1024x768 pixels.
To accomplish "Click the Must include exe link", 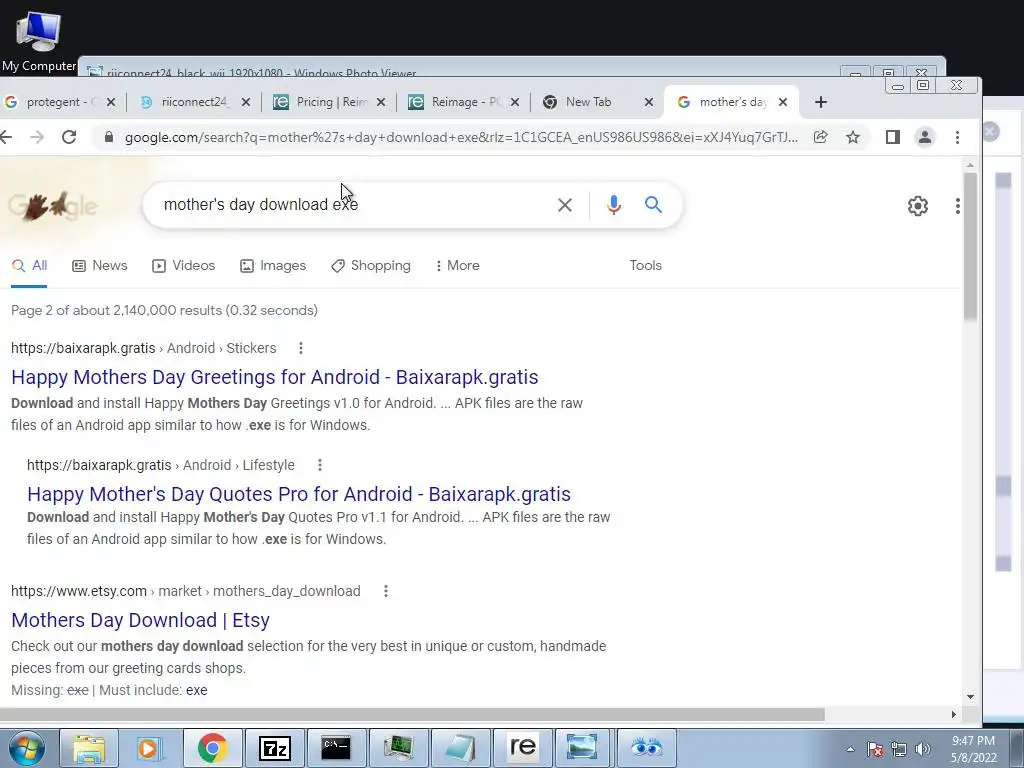I will [196, 690].
